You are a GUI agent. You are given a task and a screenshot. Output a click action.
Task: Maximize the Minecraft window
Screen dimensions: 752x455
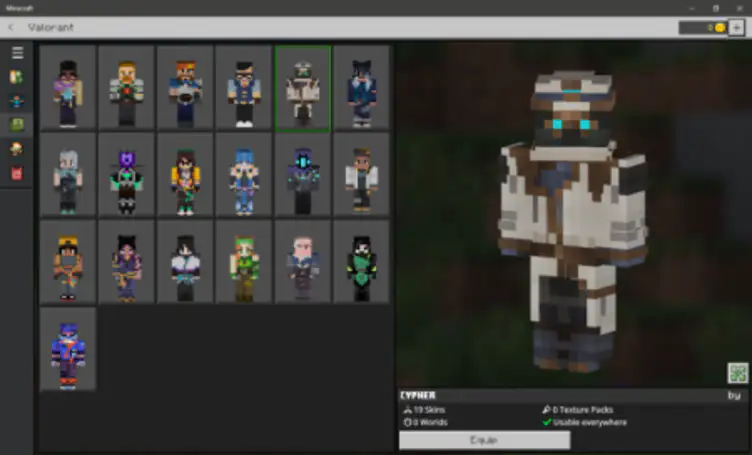click(716, 8)
